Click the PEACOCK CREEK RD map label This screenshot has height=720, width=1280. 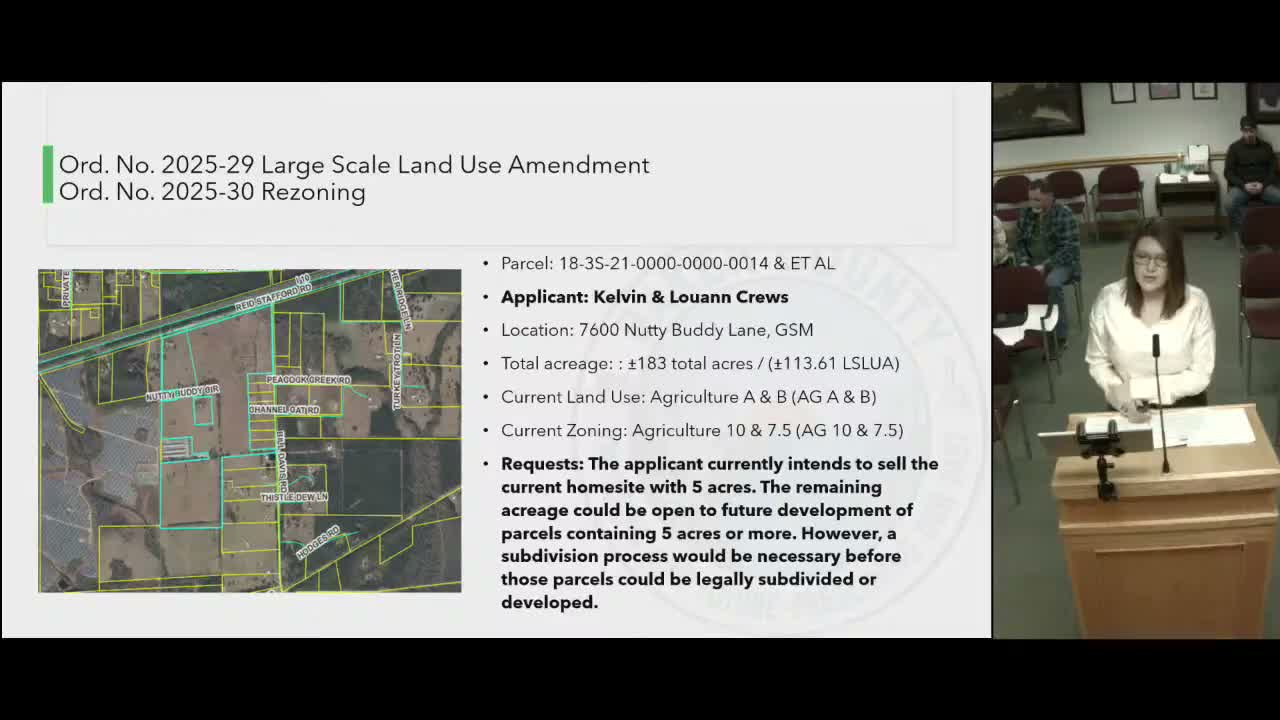click(308, 381)
